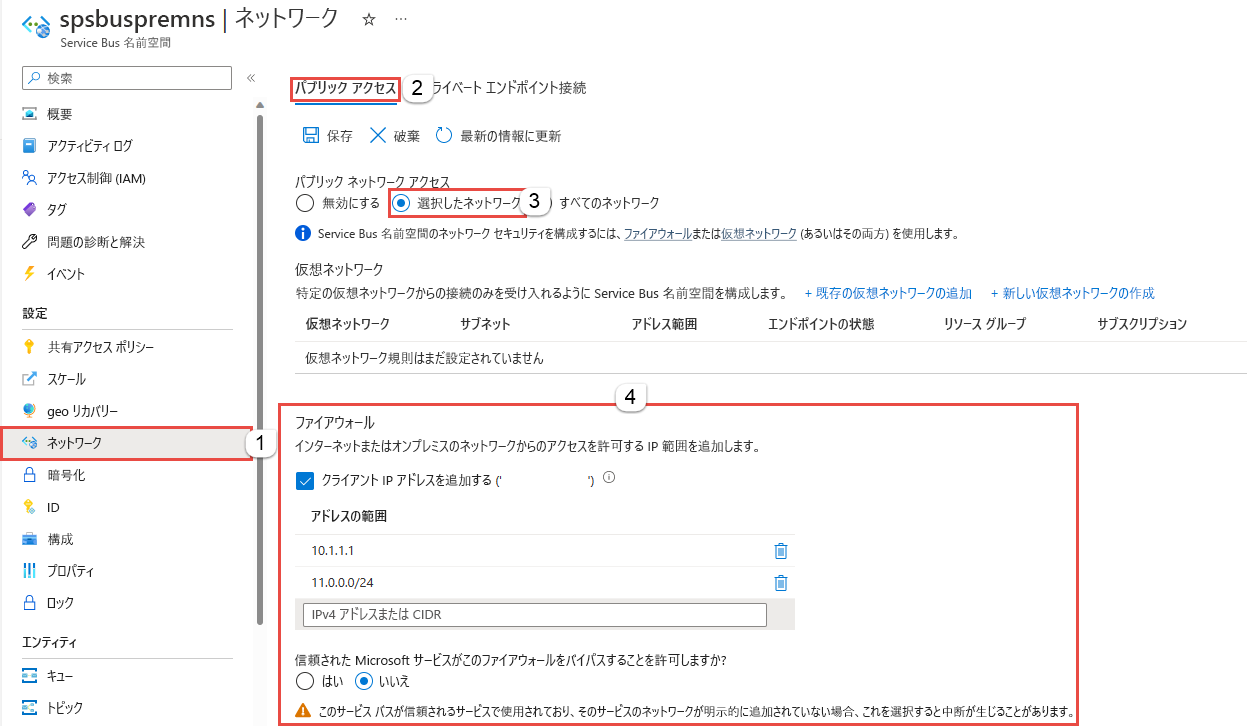The height and width of the screenshot is (726, 1247).
Task: Click the 11.0.0.0/24 address text
Action: point(343,583)
